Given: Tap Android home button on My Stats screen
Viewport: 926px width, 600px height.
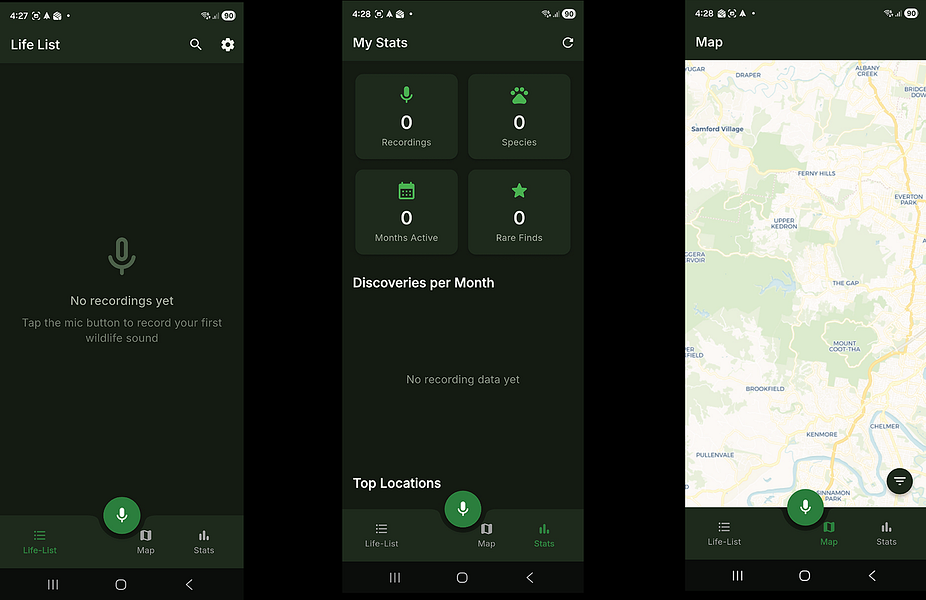Looking at the screenshot, I should coord(462,577).
